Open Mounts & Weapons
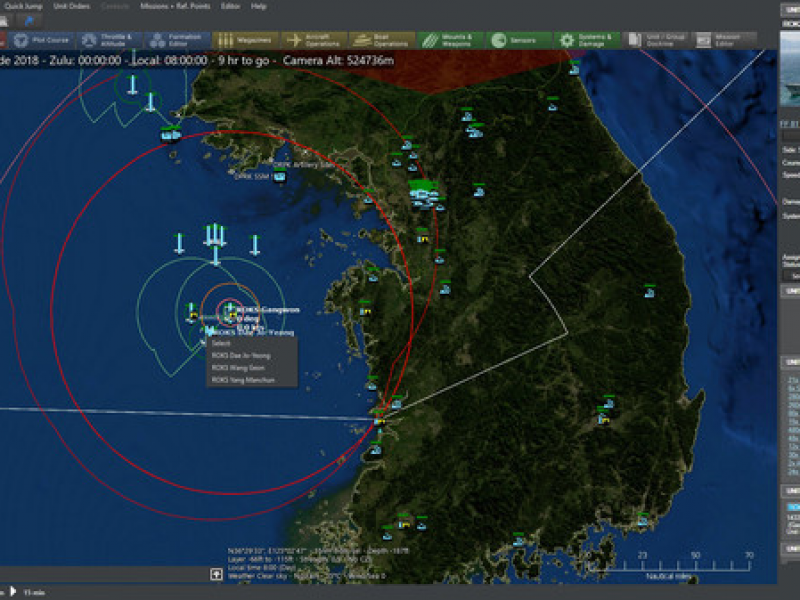The height and width of the screenshot is (600, 800). 450,40
